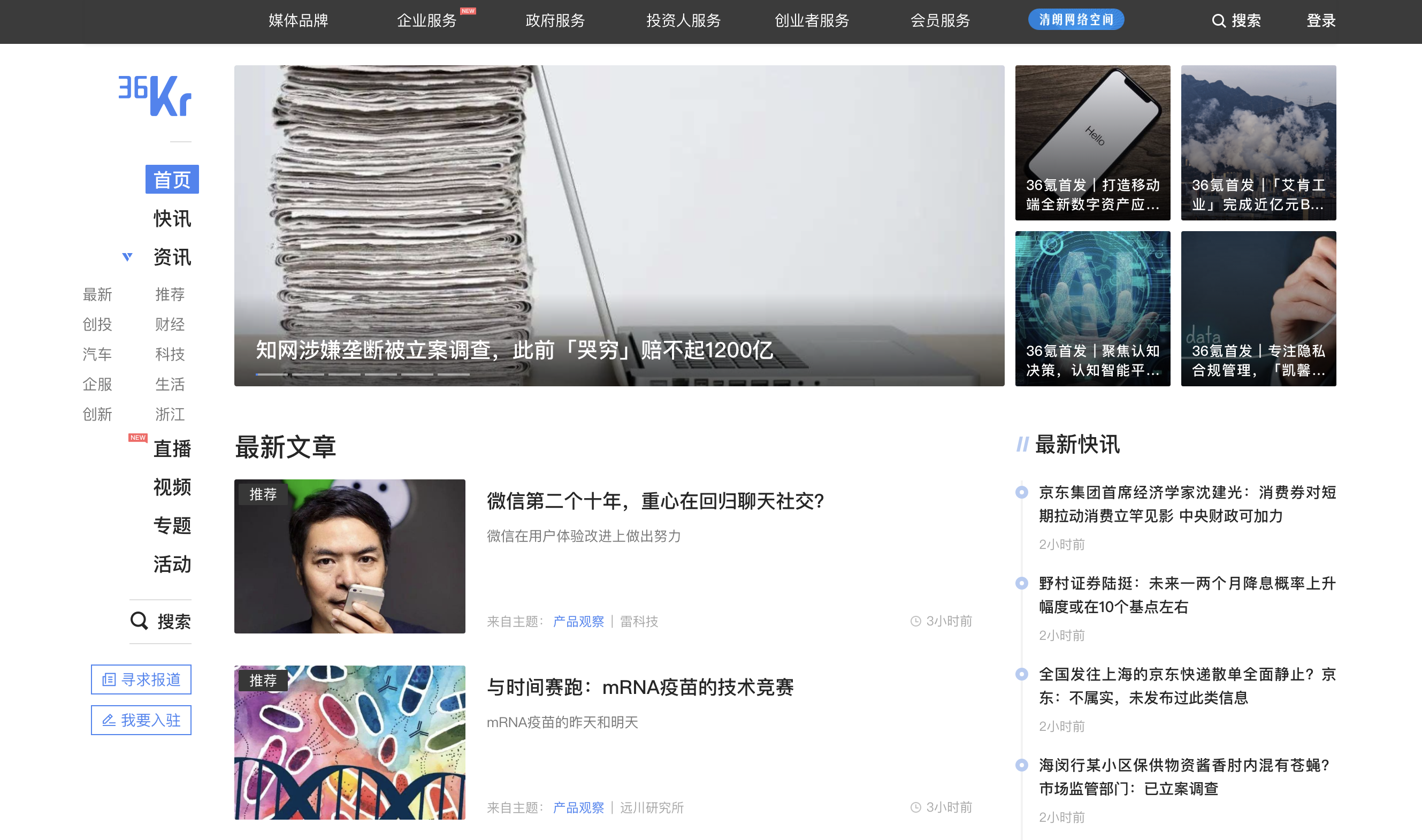Select 财经 news category
The width and height of the screenshot is (1422, 840).
(170, 324)
